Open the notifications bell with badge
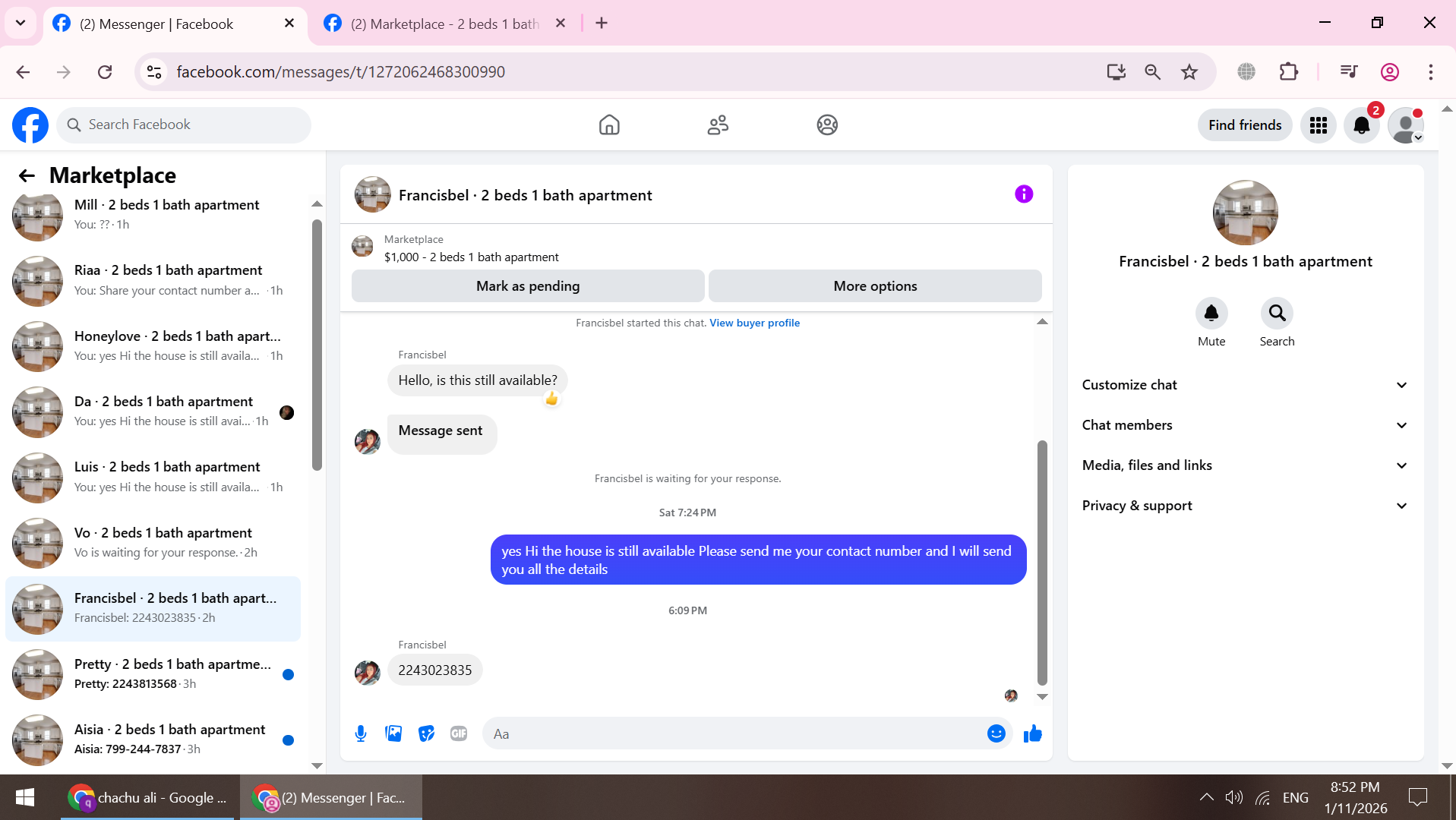Screen dimensions: 1456x820 point(1362,125)
